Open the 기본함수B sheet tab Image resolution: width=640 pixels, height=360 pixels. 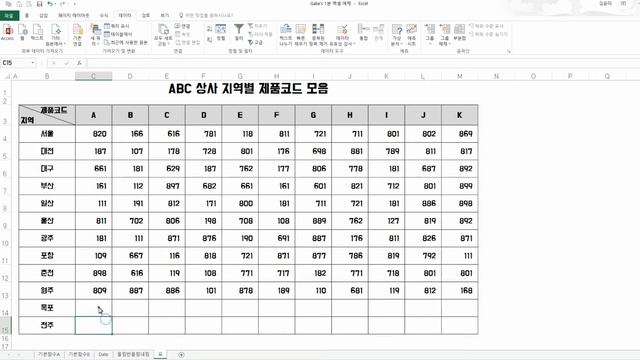tap(79, 354)
